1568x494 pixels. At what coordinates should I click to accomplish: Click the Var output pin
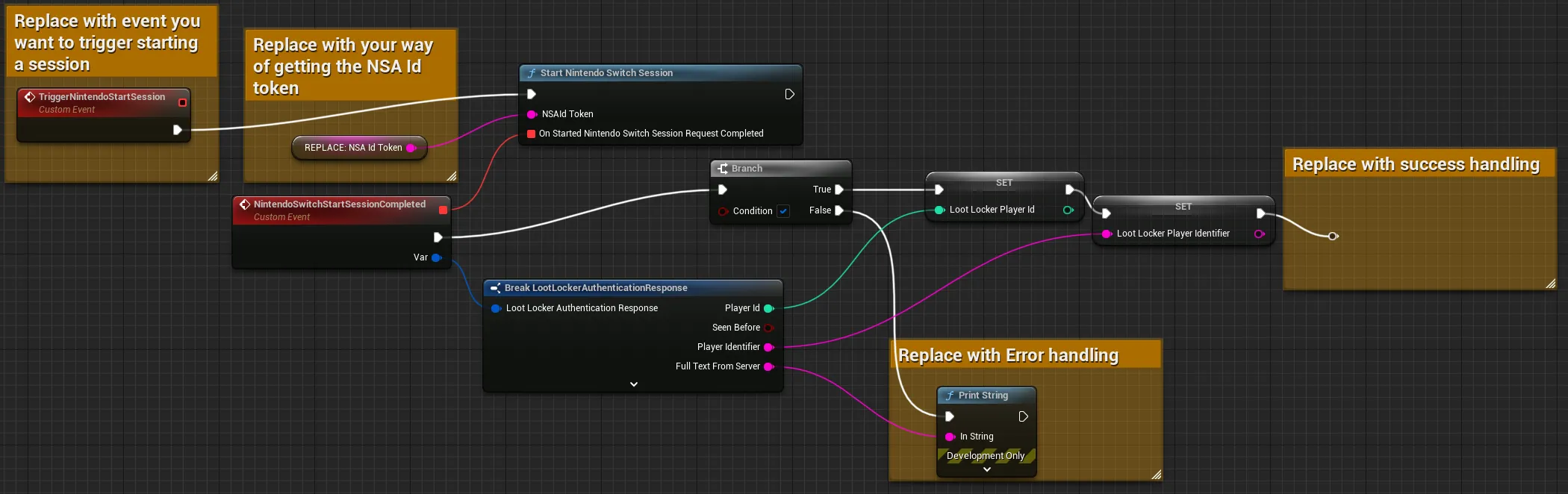(437, 257)
